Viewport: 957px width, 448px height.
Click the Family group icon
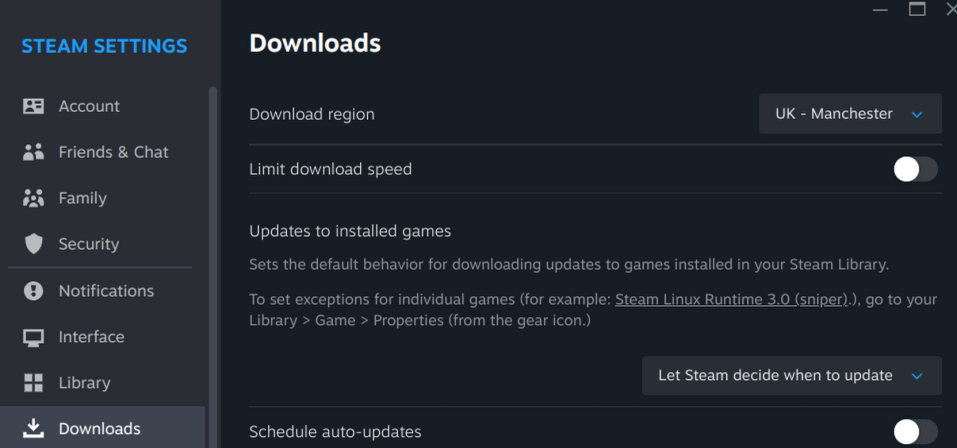pyautogui.click(x=33, y=198)
